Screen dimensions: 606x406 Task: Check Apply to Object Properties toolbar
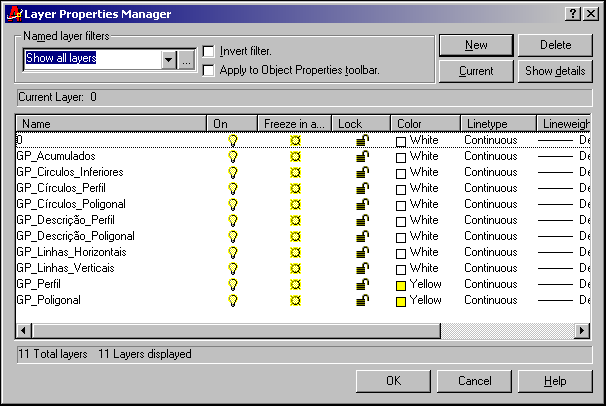(208, 71)
